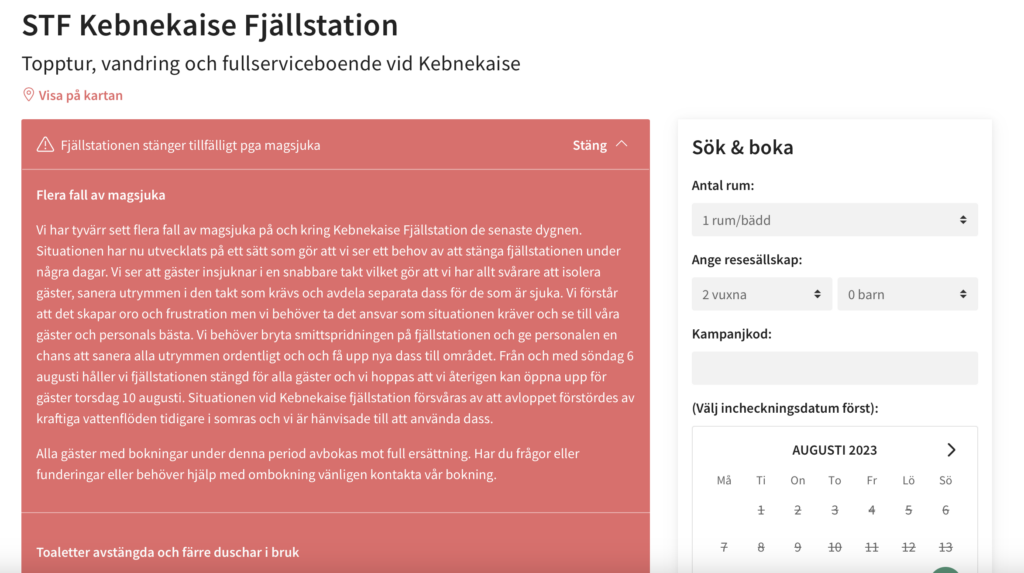Image resolution: width=1024 pixels, height=573 pixels.
Task: Click the alert title about magsjuka
Action: (x=191, y=145)
